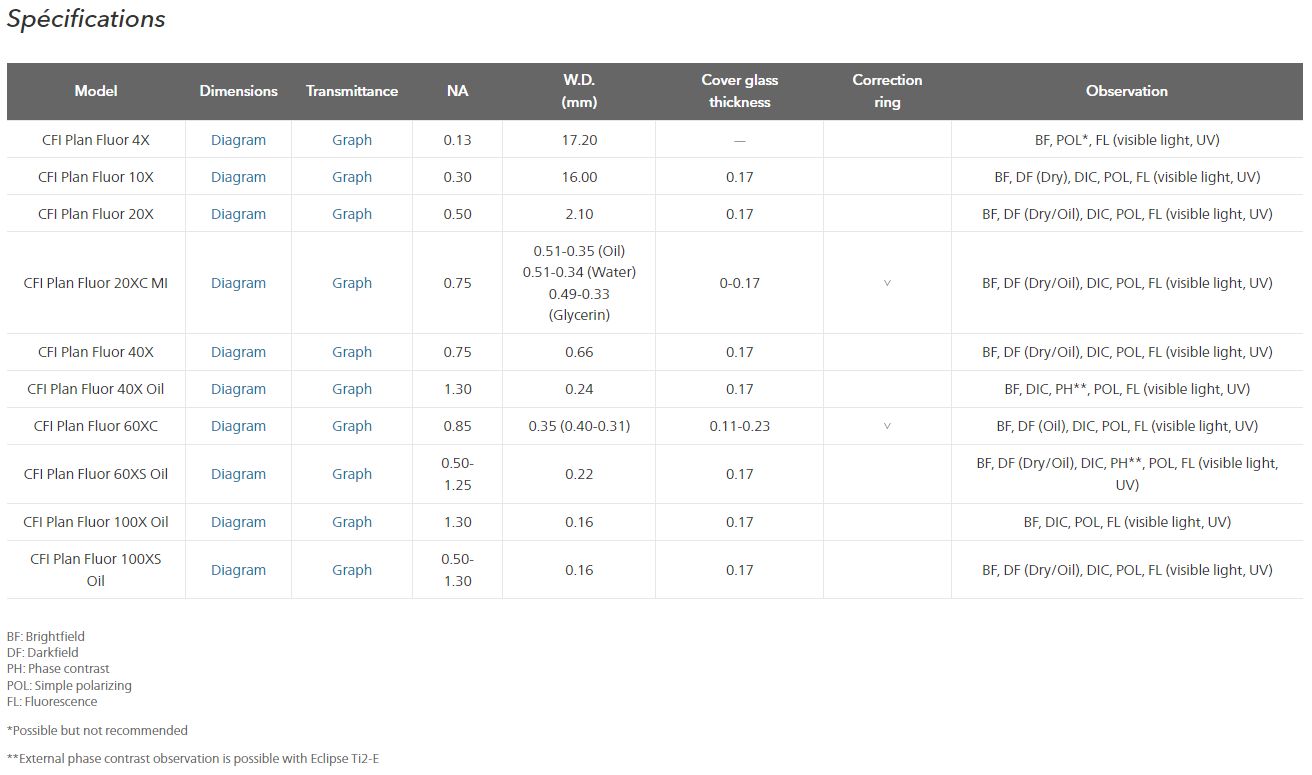Open Graph link for CFI Plan Fluor 4X
1312x775 pixels.
pyautogui.click(x=352, y=140)
